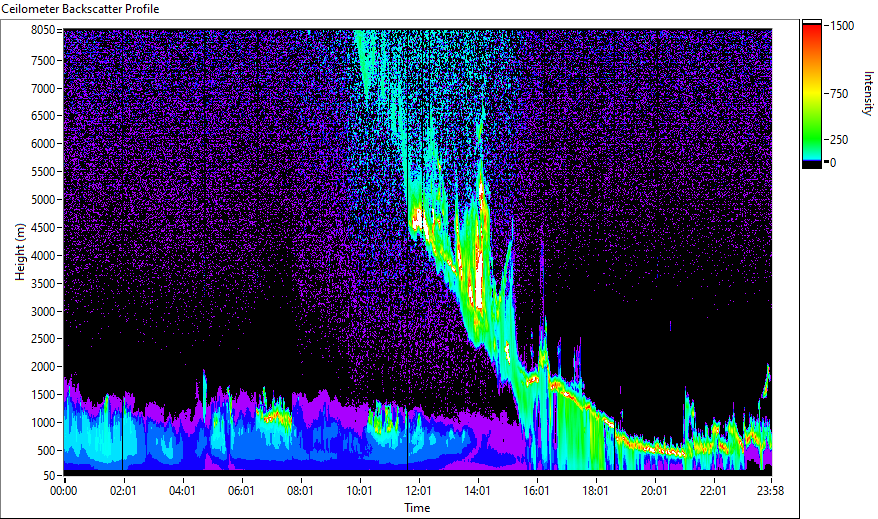Click the 10:01 time tick label
Viewport: 878px width, 519px height.
[x=359, y=491]
